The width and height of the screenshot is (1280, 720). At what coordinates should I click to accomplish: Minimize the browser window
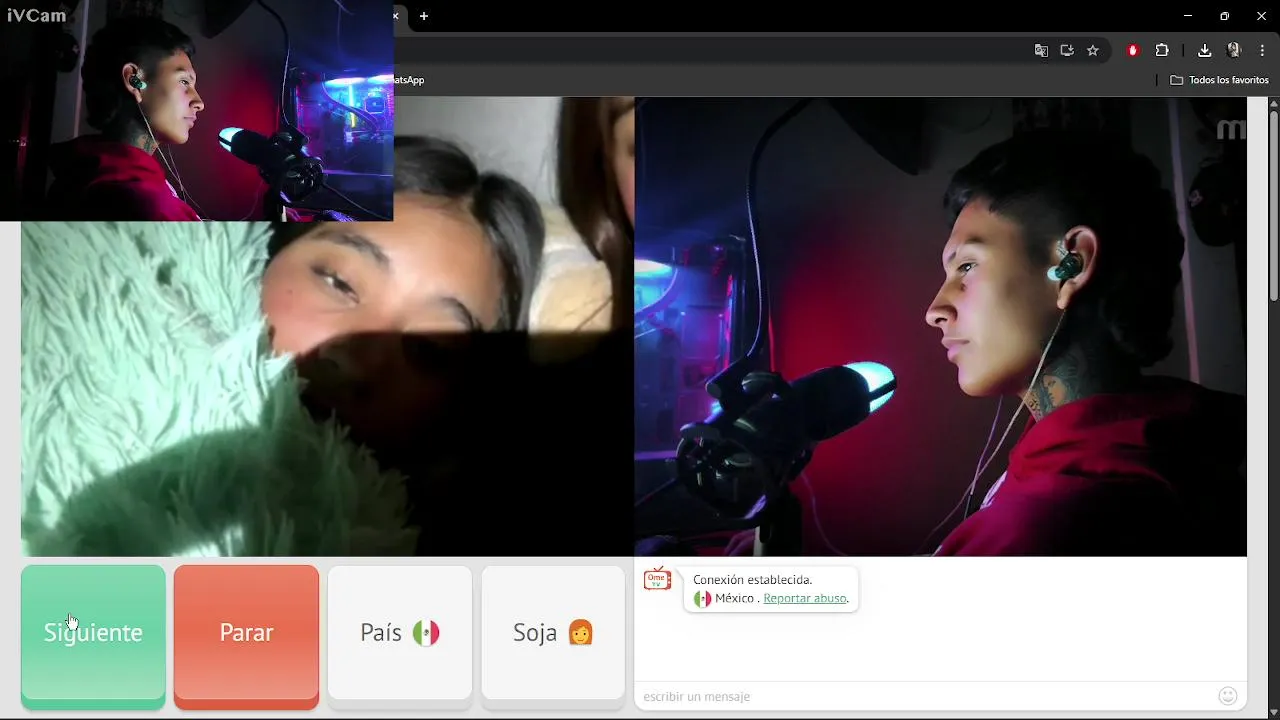[1188, 16]
